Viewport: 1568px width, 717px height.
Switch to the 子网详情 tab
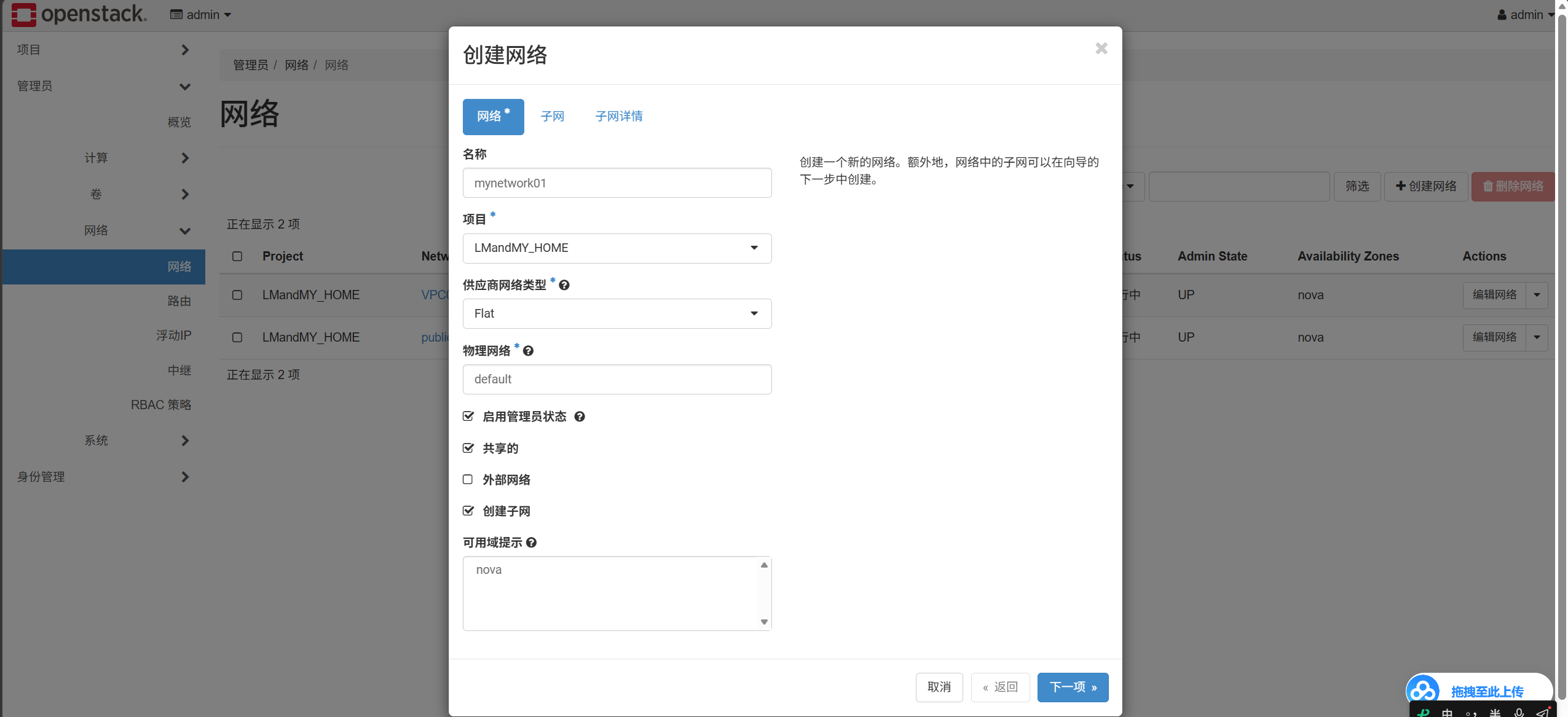619,117
